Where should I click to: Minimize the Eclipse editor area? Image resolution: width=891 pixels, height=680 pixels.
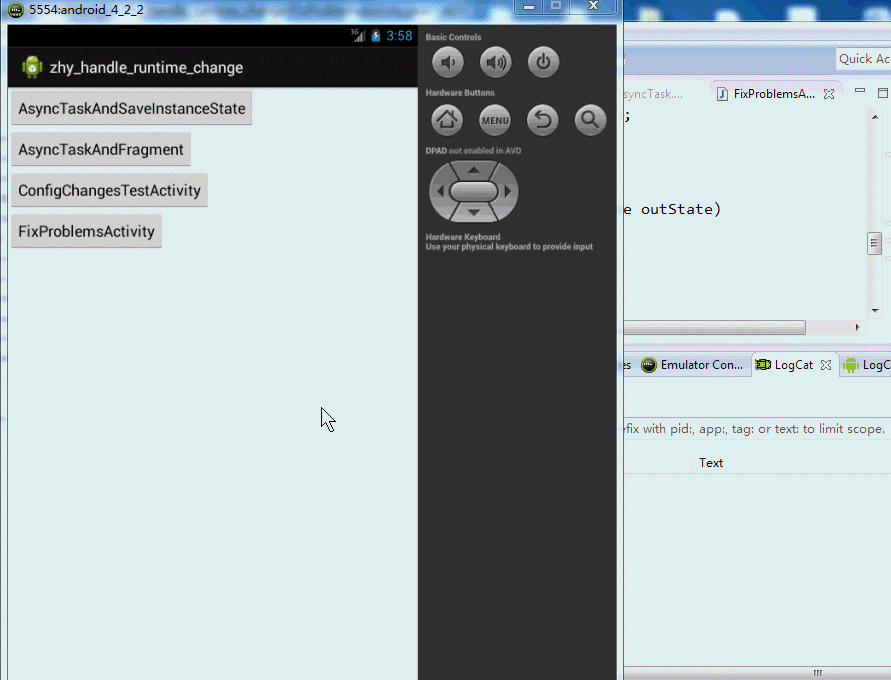pyautogui.click(x=860, y=91)
